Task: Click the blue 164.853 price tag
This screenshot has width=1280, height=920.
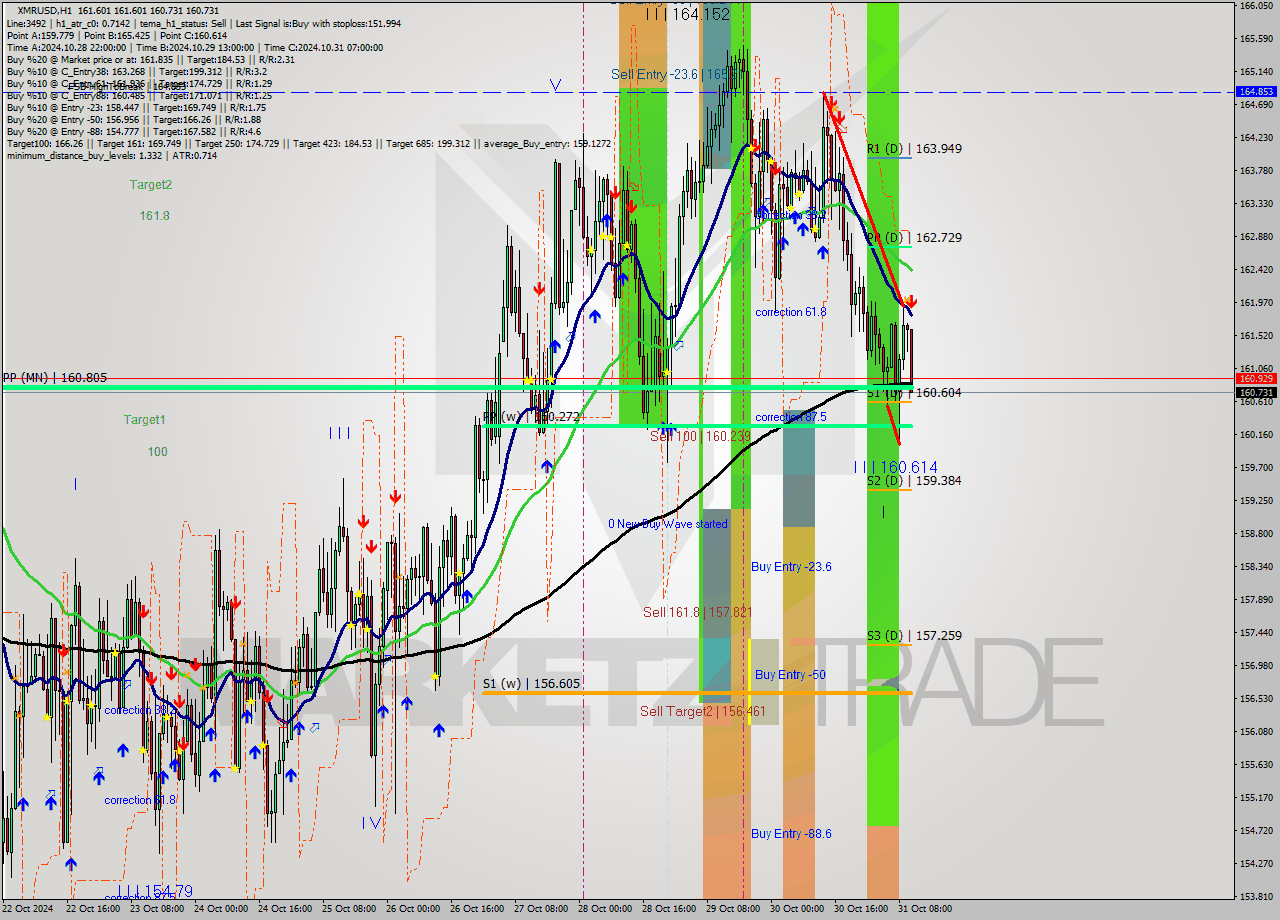Action: (1256, 91)
